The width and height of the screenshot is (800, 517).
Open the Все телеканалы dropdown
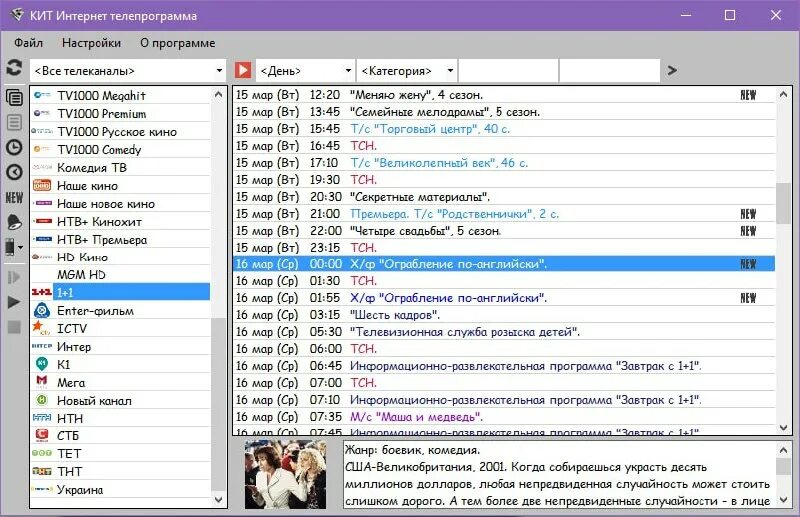(128, 71)
